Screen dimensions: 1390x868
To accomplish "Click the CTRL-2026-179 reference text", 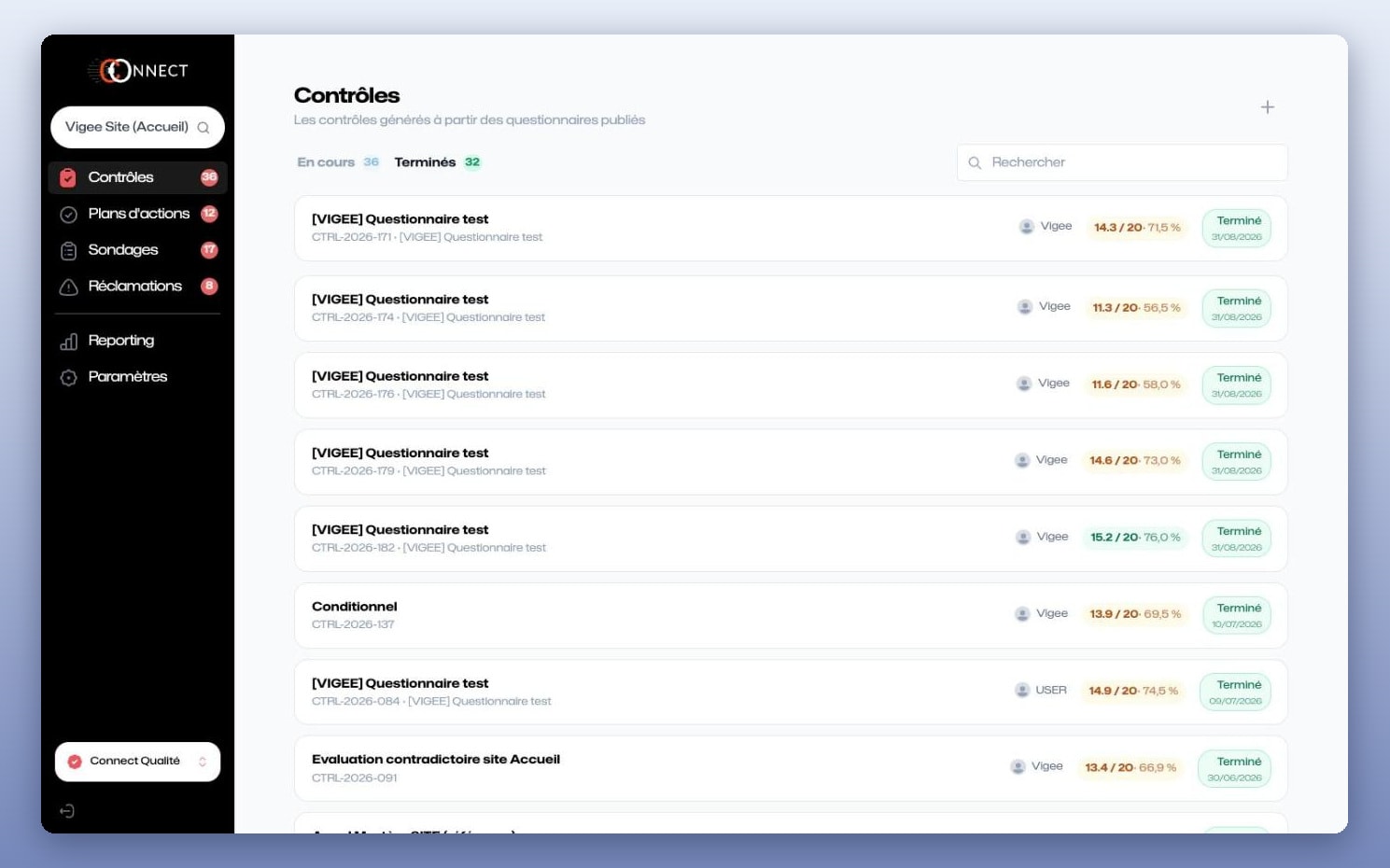I will 353,471.
